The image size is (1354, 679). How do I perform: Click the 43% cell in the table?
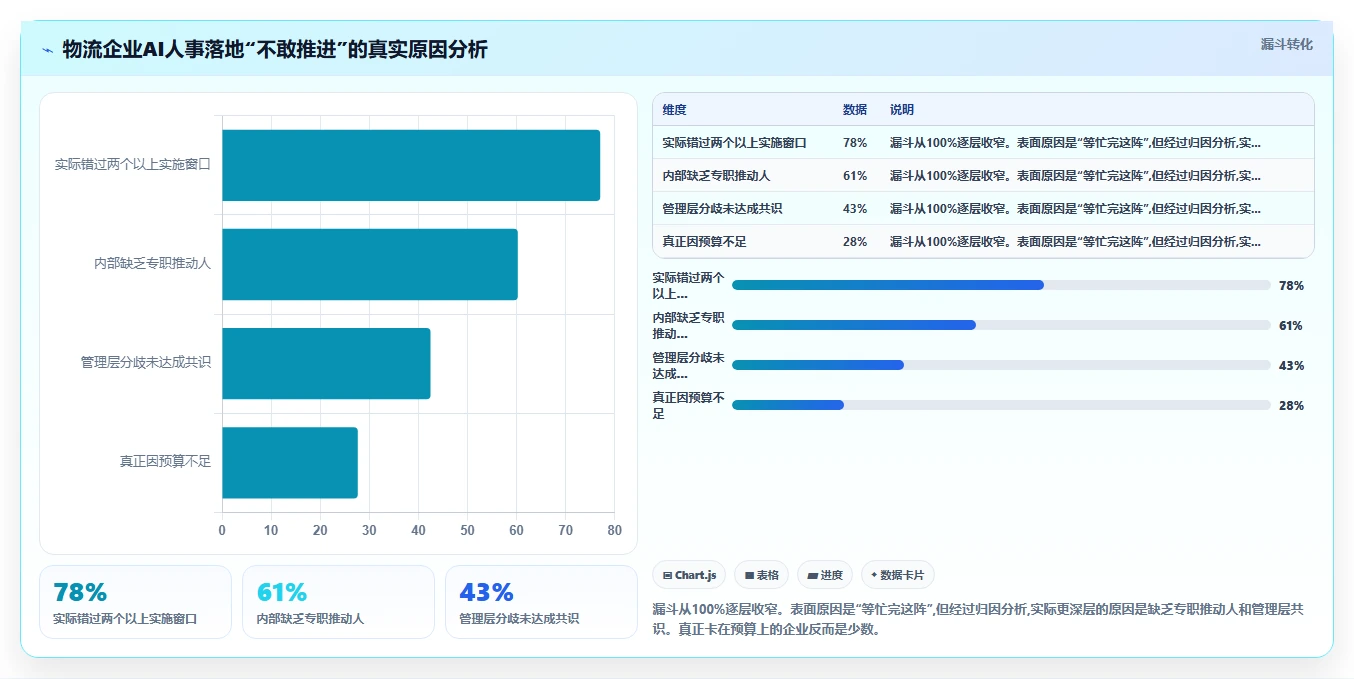[855, 208]
